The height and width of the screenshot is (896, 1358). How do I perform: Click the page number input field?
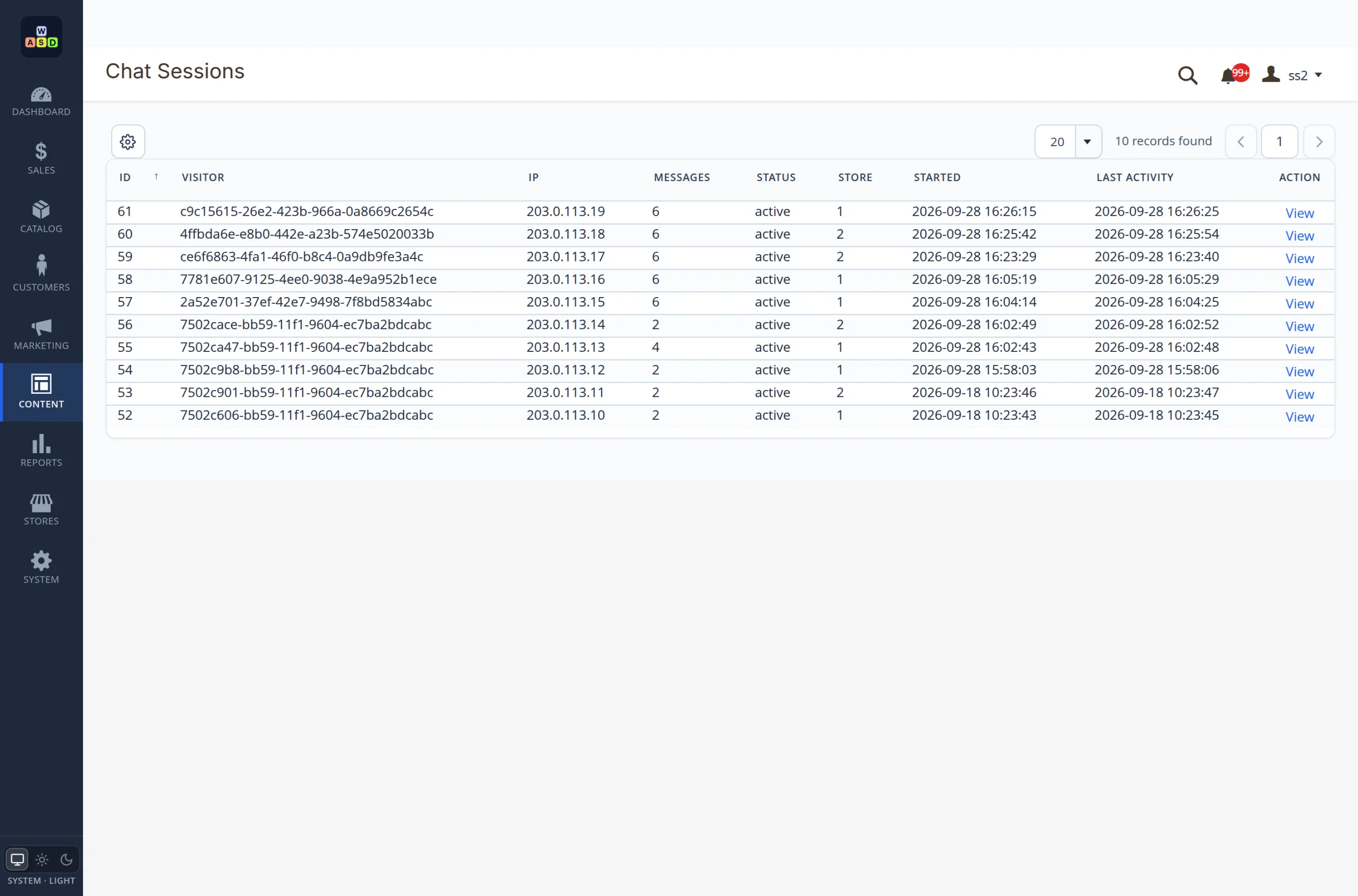[x=1280, y=142]
